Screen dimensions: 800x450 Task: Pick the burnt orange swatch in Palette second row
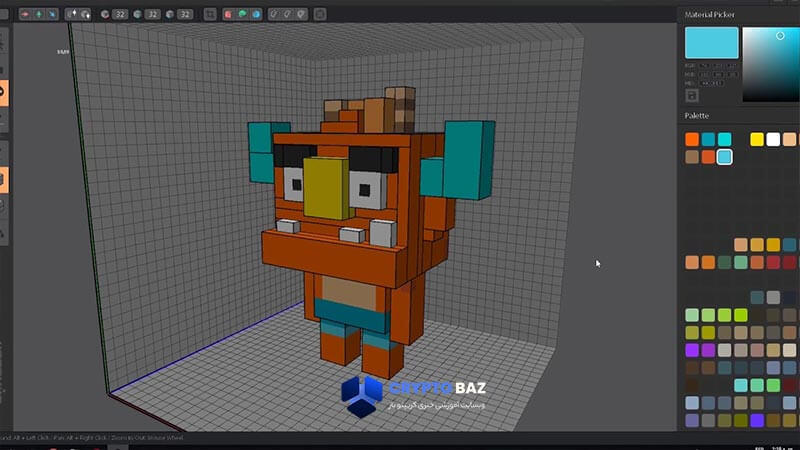click(708, 157)
